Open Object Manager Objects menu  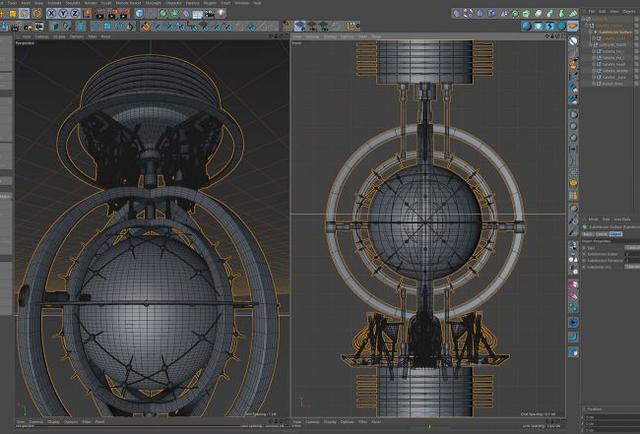[628, 12]
